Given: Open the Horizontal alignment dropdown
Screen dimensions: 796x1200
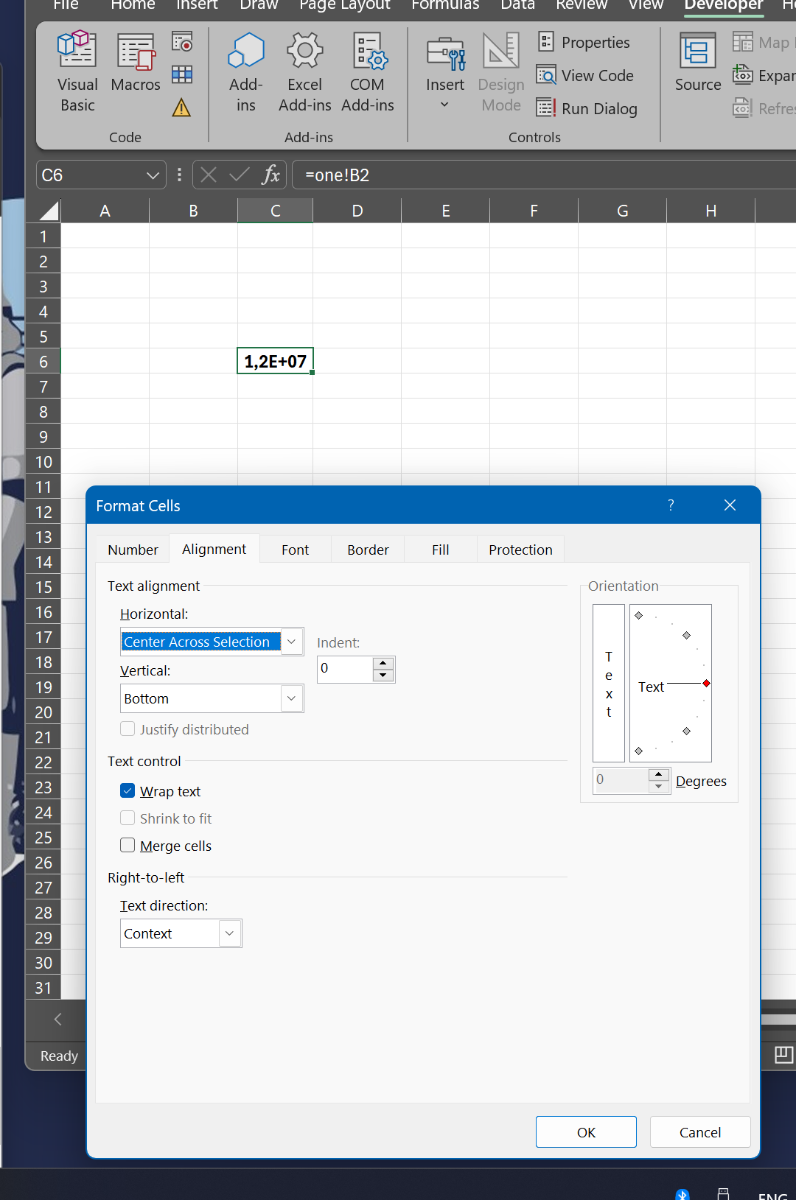Looking at the screenshot, I should click(292, 641).
